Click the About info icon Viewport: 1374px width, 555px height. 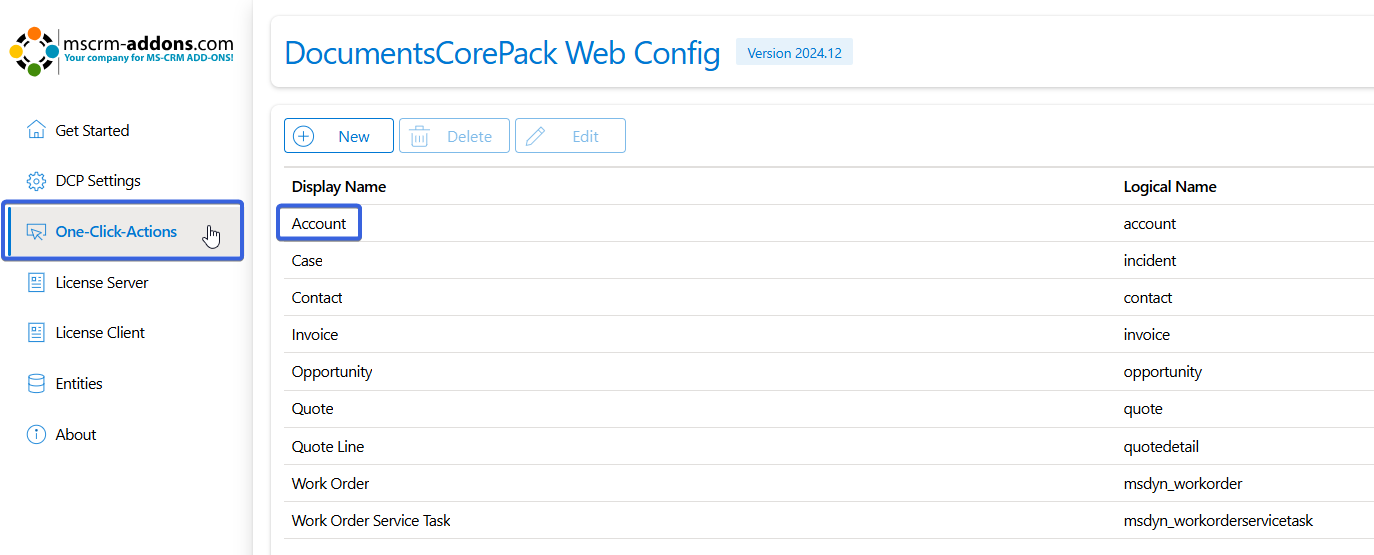[36, 435]
